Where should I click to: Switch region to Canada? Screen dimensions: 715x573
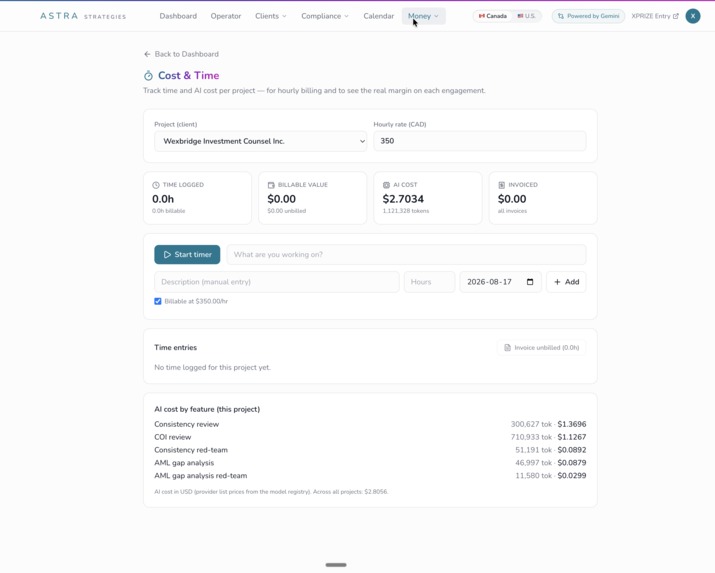pyautogui.click(x=492, y=16)
